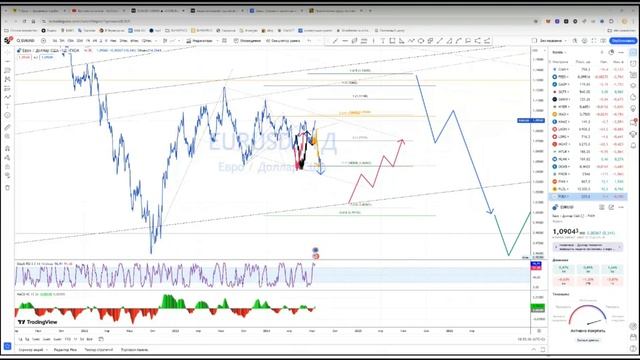640x360 pixels.
Task: Select the 15м timeframe
Action: click(x=70, y=41)
